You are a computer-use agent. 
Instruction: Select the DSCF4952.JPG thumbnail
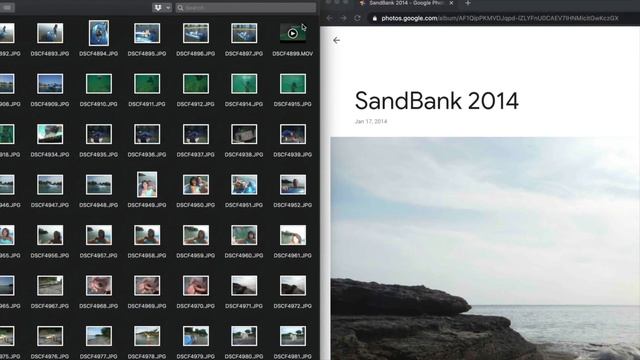[x=293, y=184]
